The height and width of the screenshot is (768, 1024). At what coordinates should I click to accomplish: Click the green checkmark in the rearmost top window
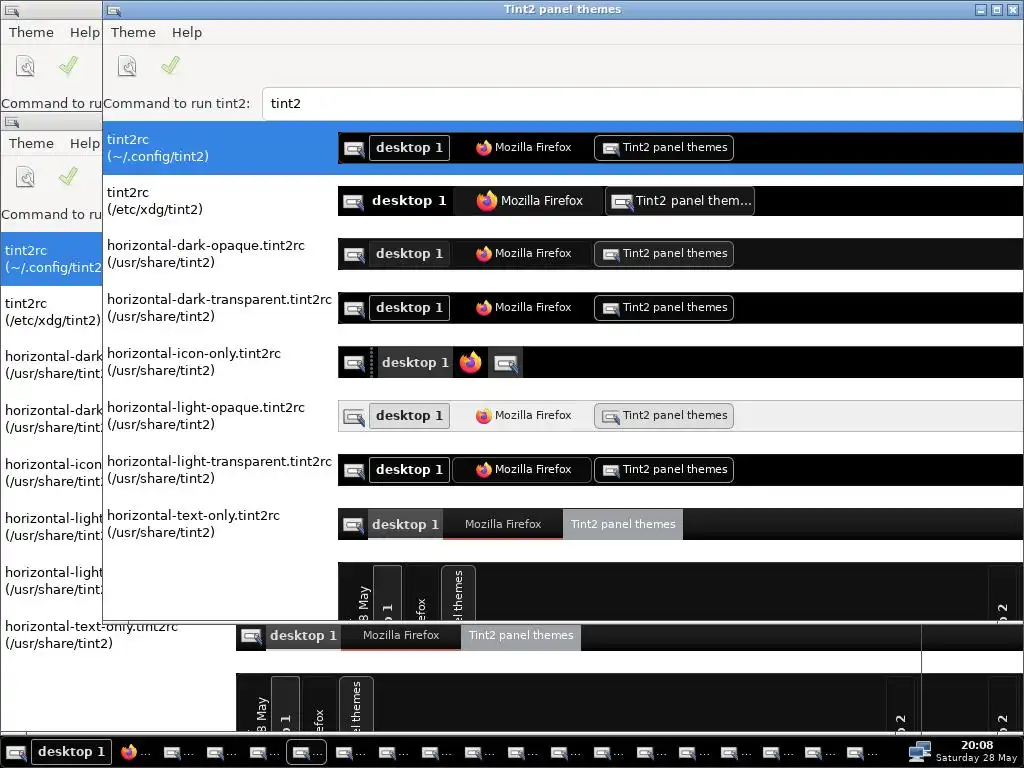coord(69,65)
